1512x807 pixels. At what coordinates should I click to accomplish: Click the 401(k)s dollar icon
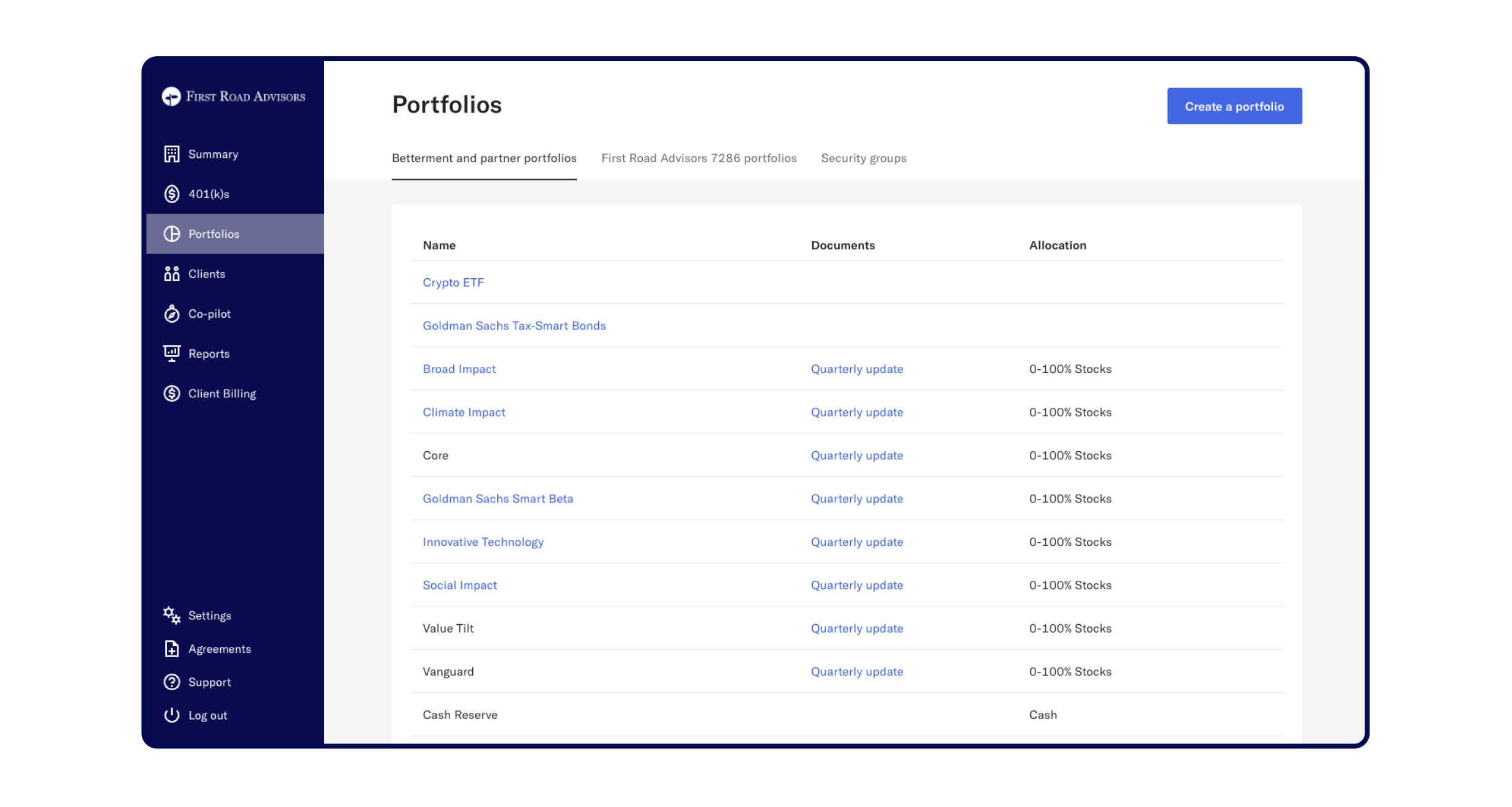[x=172, y=194]
